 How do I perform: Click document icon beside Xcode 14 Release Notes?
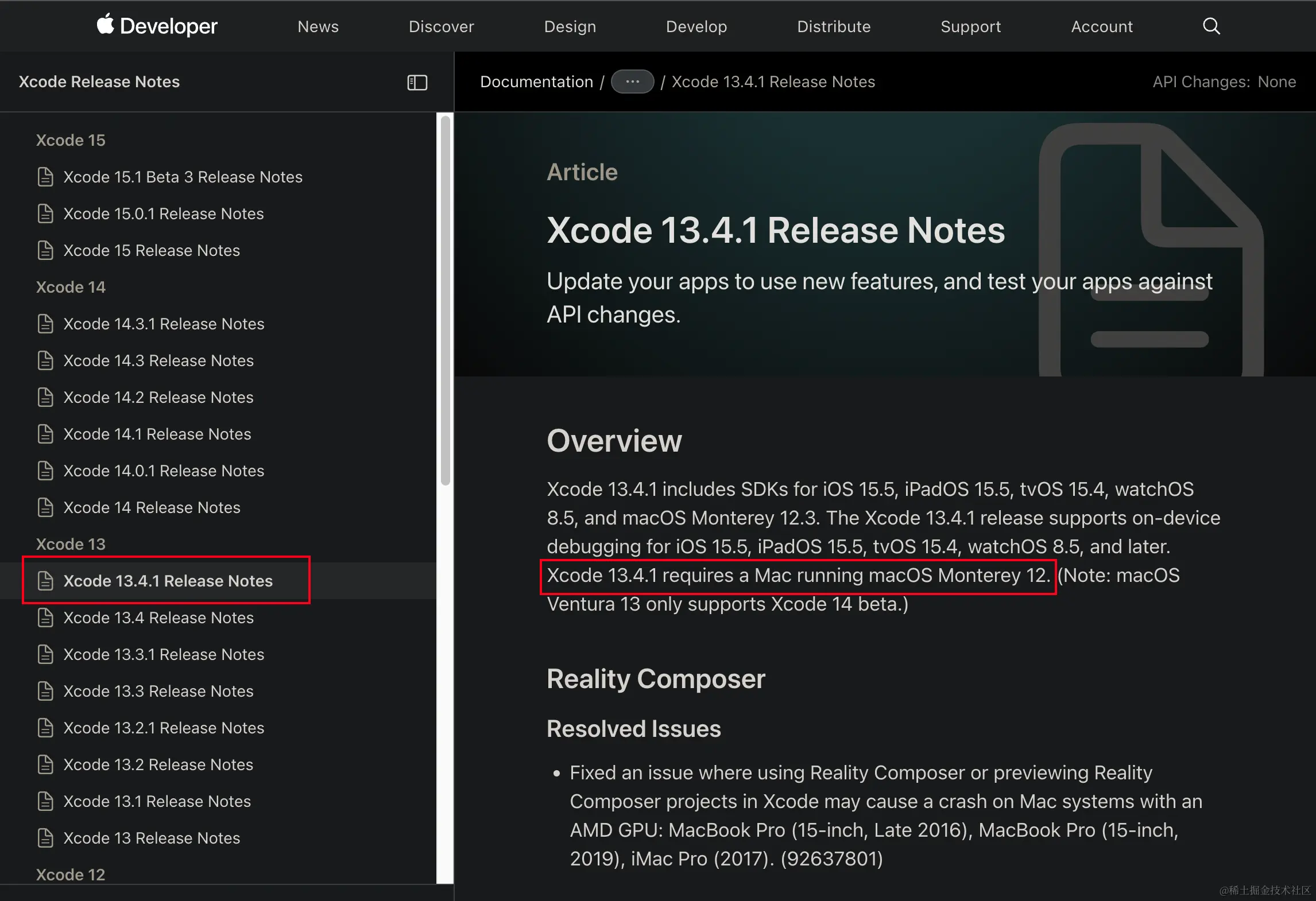45,507
